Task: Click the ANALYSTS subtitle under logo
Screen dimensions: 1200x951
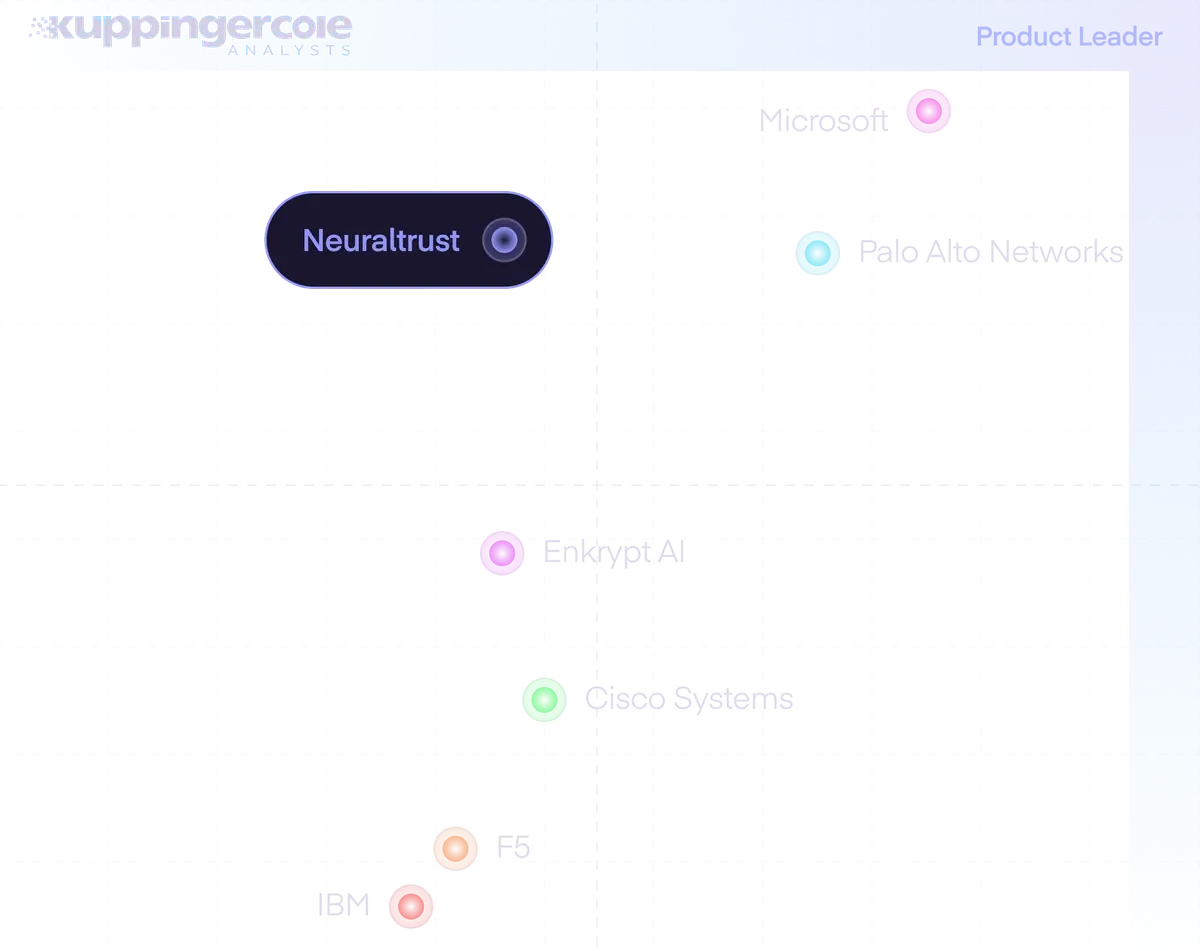Action: click(x=290, y=50)
